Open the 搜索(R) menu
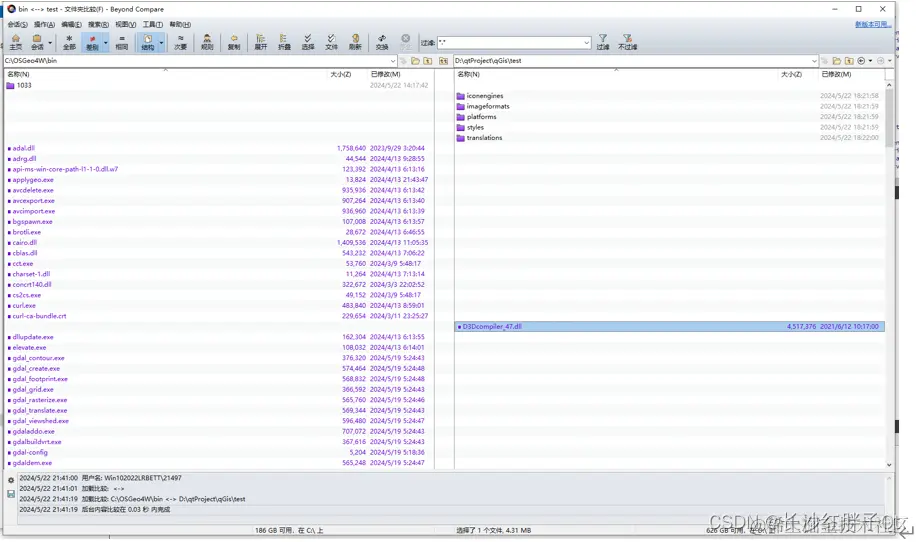This screenshot has height=542, width=916. (x=98, y=25)
